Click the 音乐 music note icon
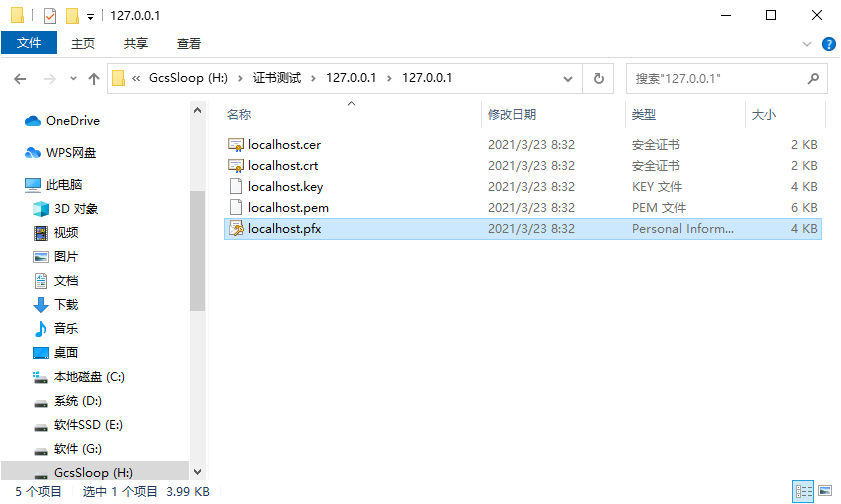The width and height of the screenshot is (841, 504). pos(41,329)
